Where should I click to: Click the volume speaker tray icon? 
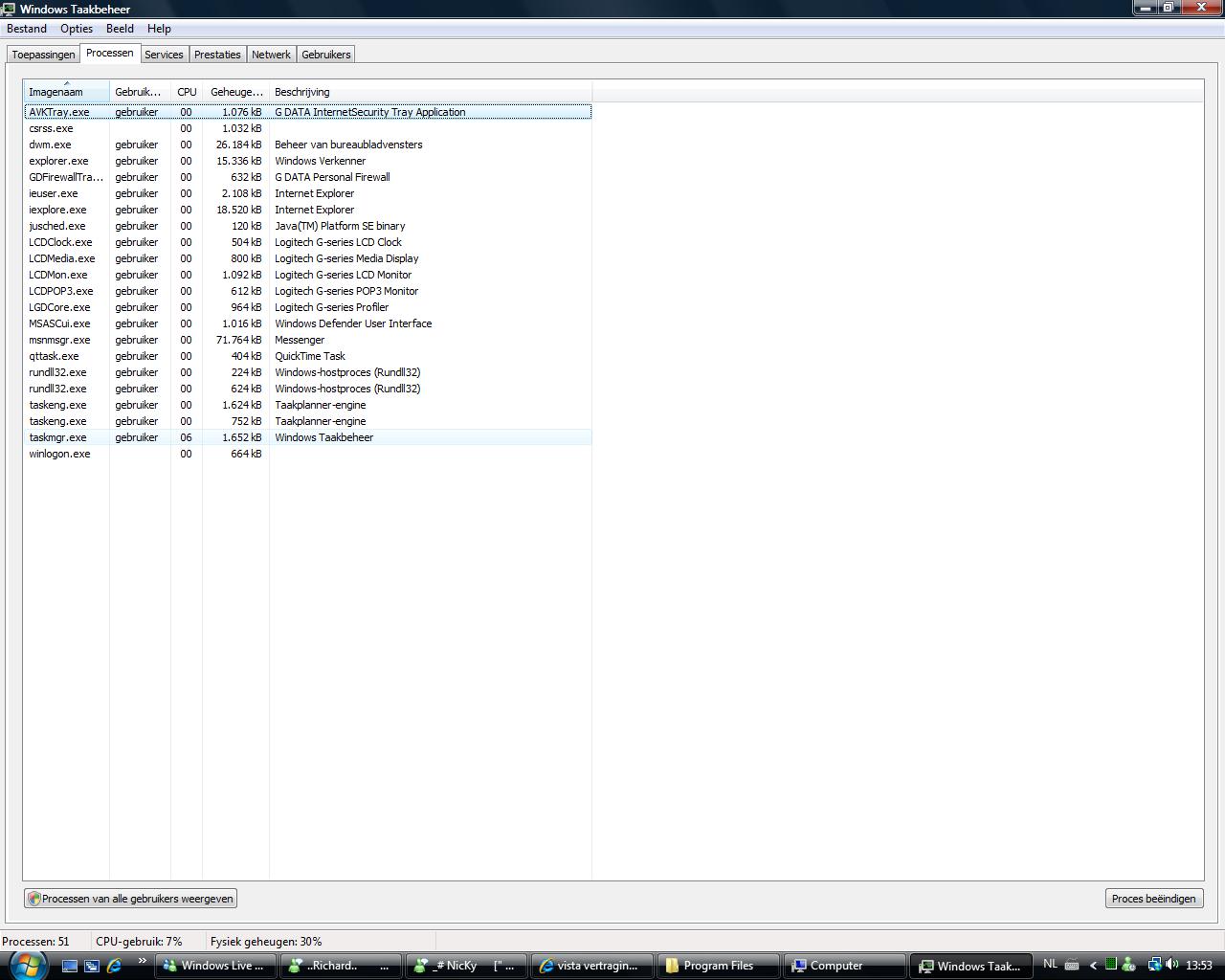point(1171,965)
